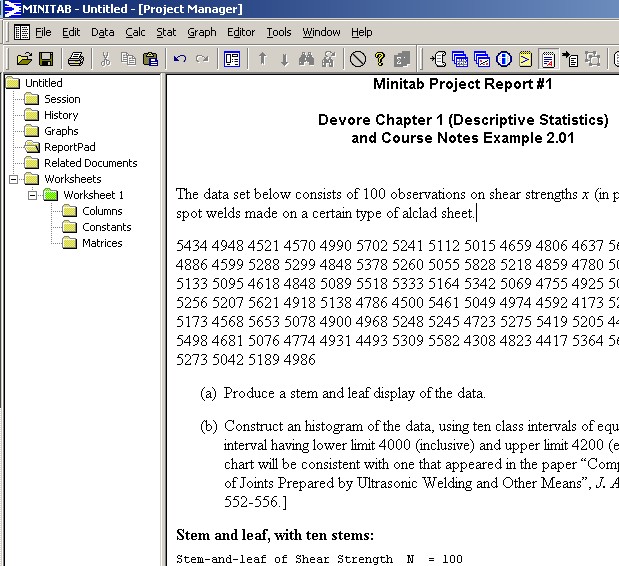Click the 'Devore Chapter 1 (Descriptive Statistics)' line

463,120
